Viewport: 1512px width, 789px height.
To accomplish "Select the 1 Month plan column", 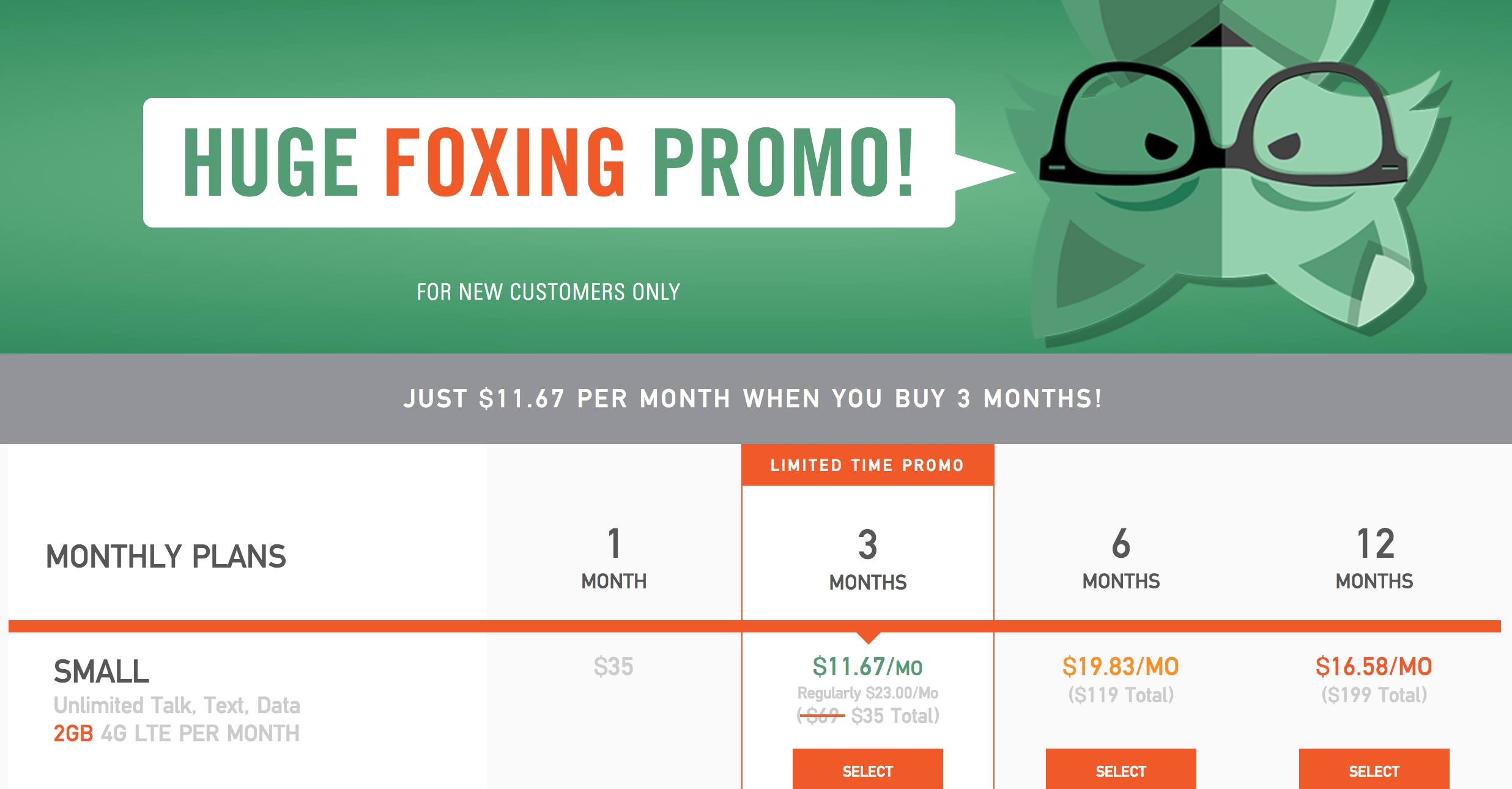I will click(613, 557).
